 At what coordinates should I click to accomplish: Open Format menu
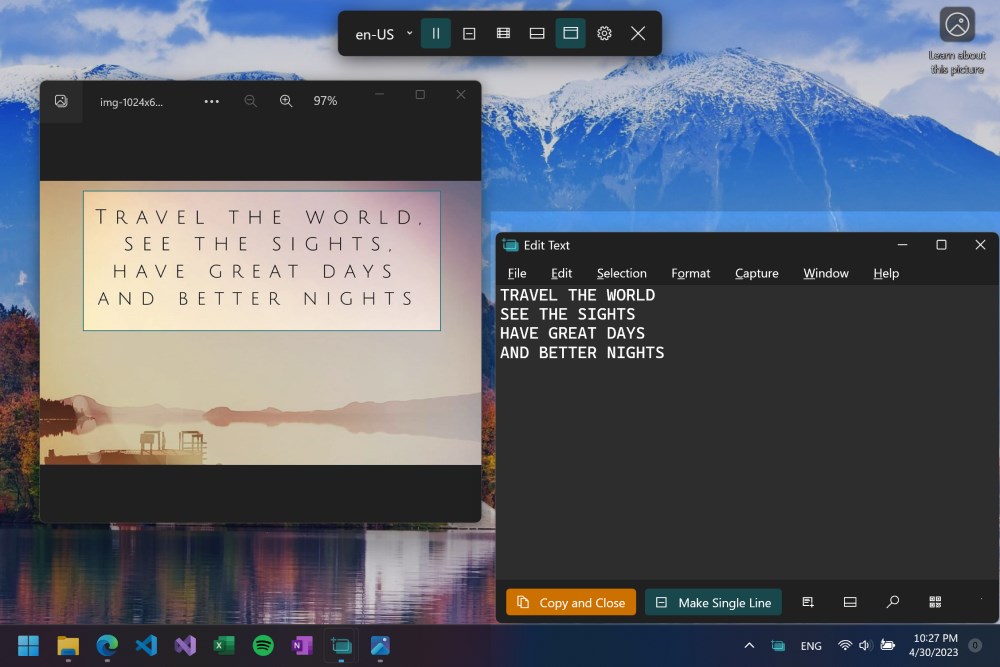[x=690, y=274]
